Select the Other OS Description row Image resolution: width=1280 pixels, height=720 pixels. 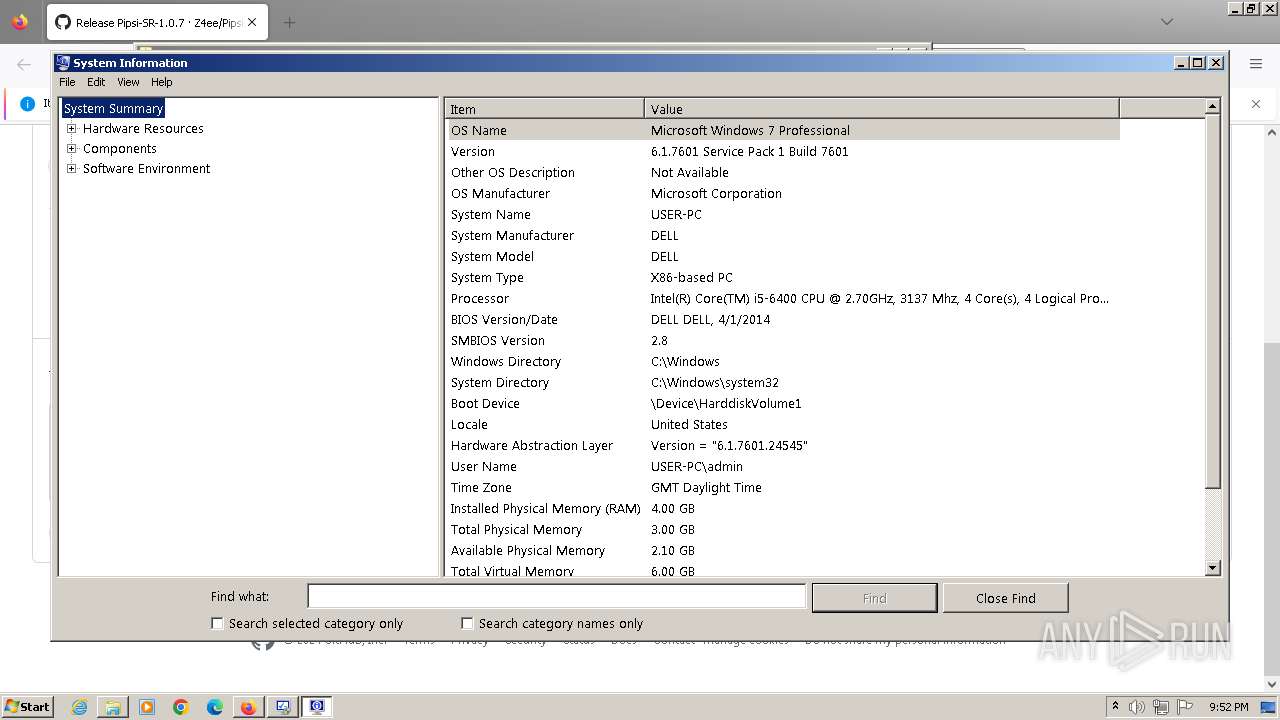[x=783, y=172]
